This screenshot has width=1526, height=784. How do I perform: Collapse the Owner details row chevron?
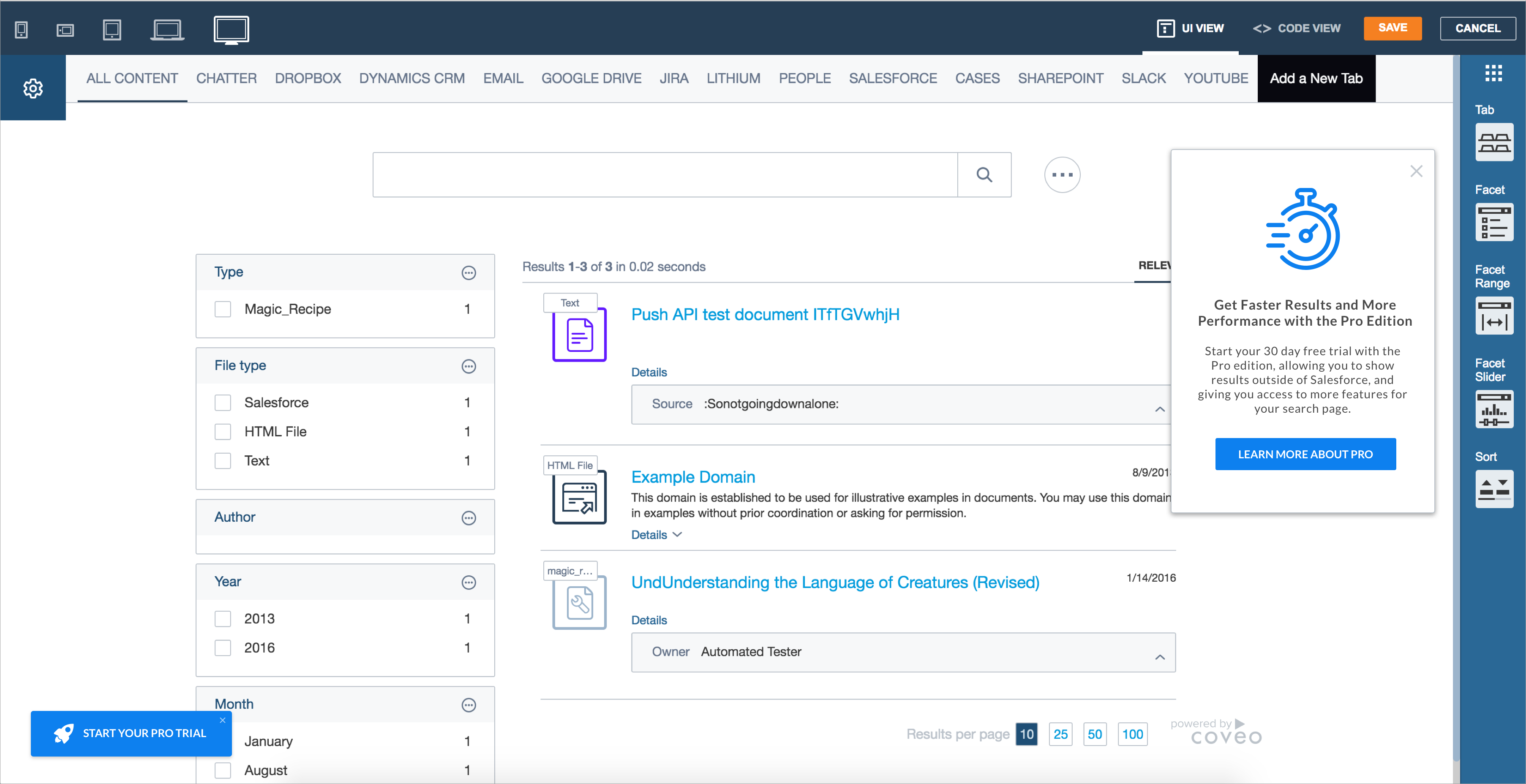[x=1159, y=657]
